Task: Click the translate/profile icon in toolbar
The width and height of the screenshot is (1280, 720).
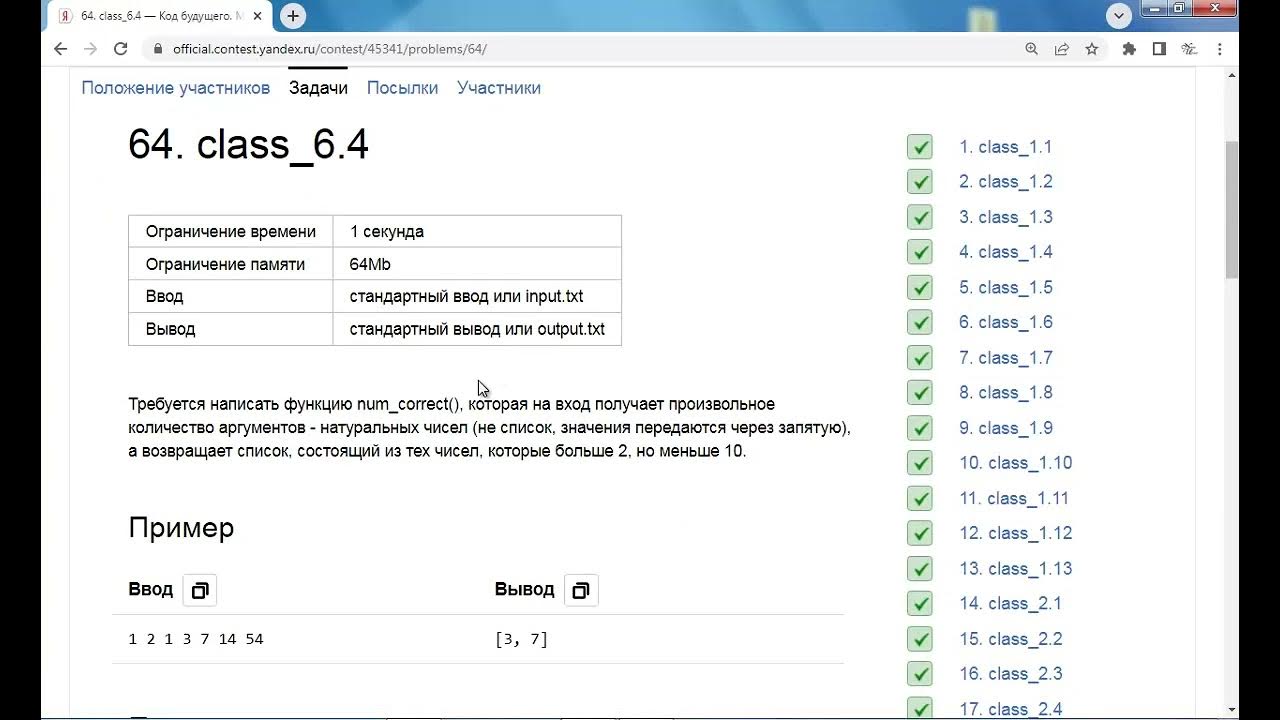Action: (x=1189, y=48)
